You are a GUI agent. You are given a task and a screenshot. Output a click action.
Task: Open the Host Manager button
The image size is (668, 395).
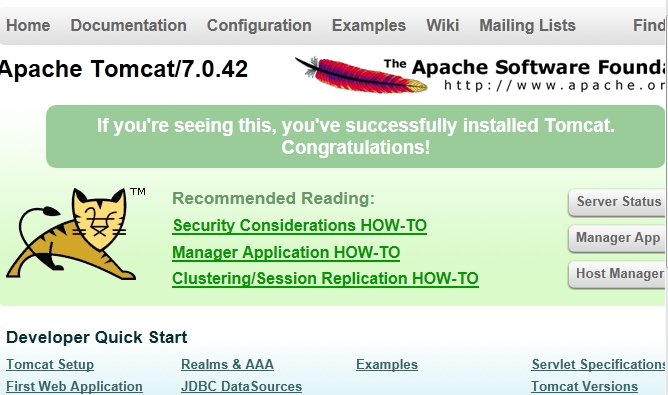[617, 274]
